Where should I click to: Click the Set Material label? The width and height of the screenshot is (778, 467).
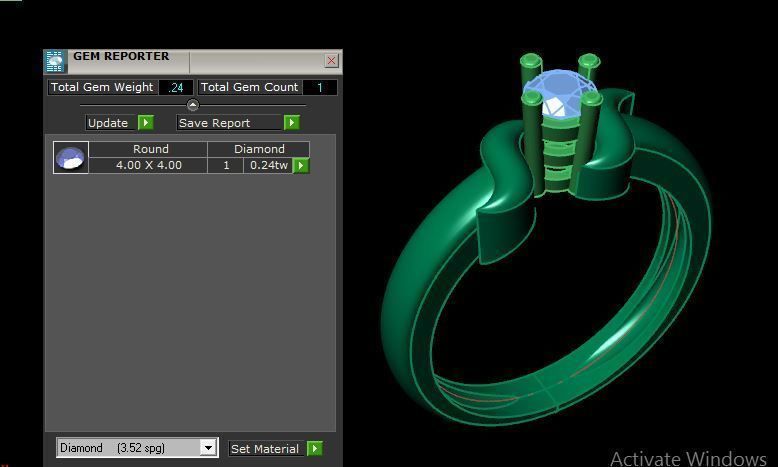point(265,449)
